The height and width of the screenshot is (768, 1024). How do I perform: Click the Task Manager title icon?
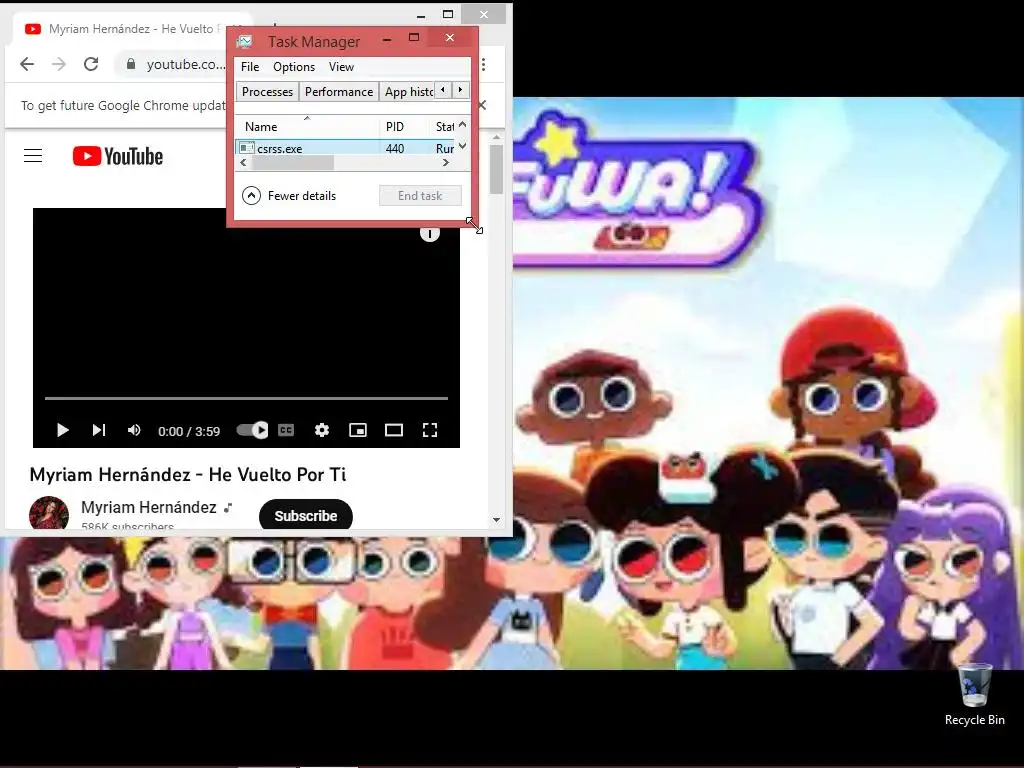245,42
